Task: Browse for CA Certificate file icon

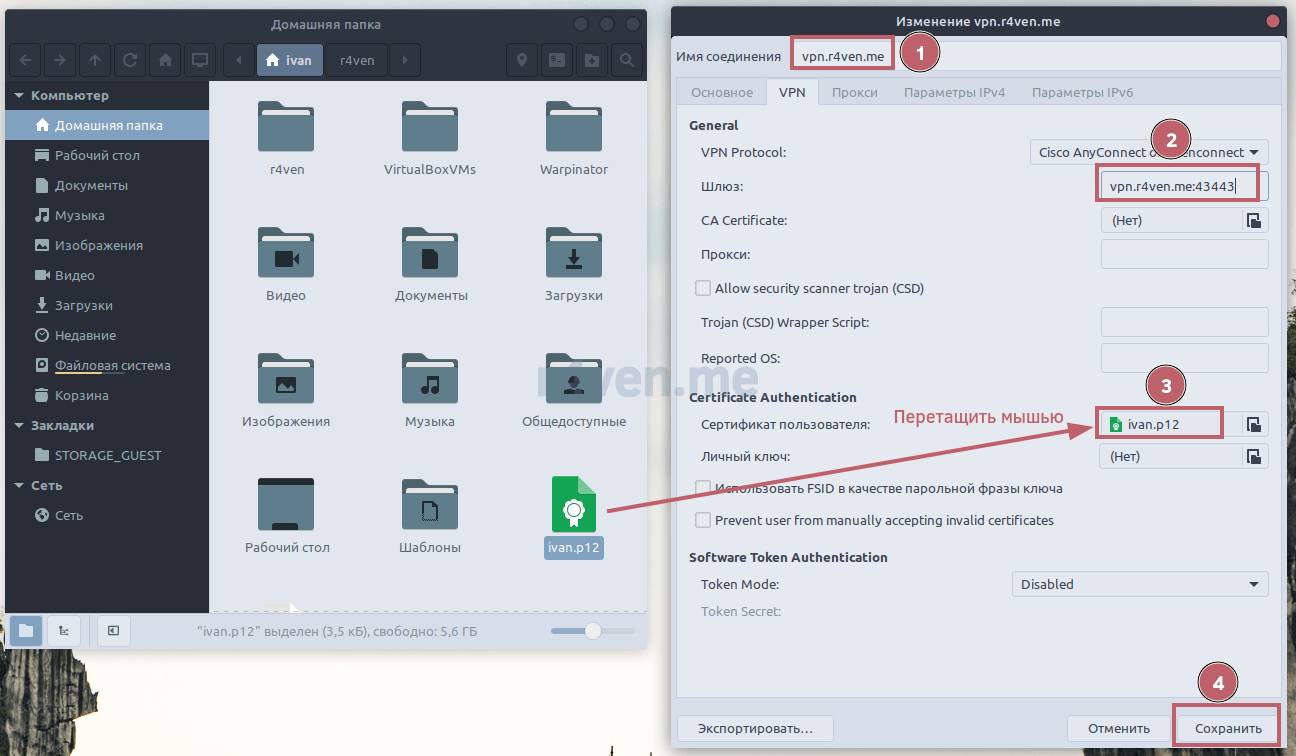Action: 1254,221
